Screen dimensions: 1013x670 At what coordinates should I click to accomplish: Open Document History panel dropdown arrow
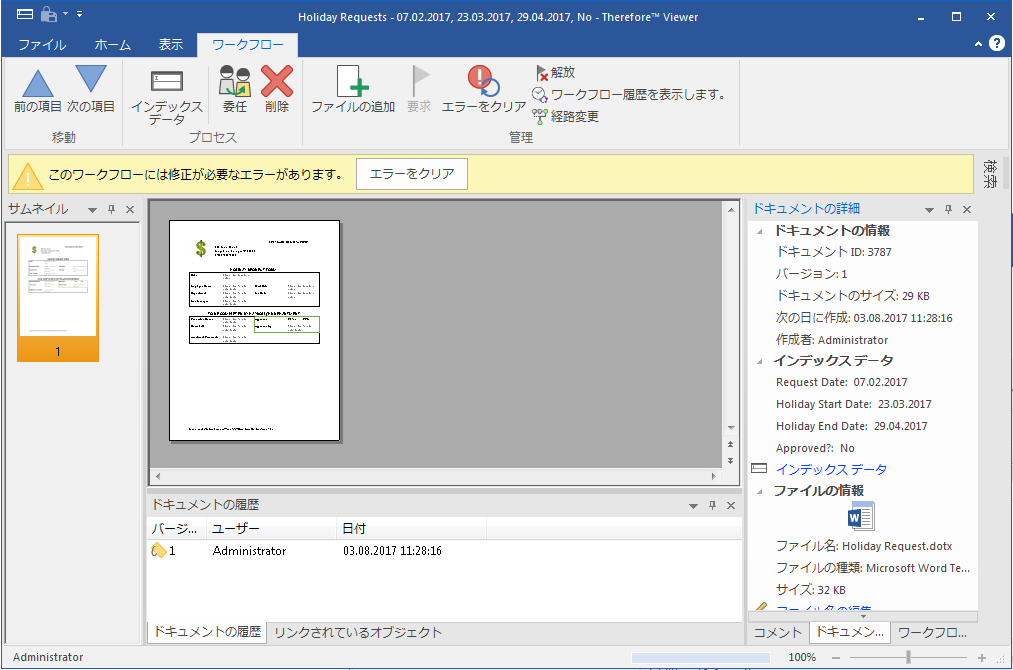[x=693, y=506]
